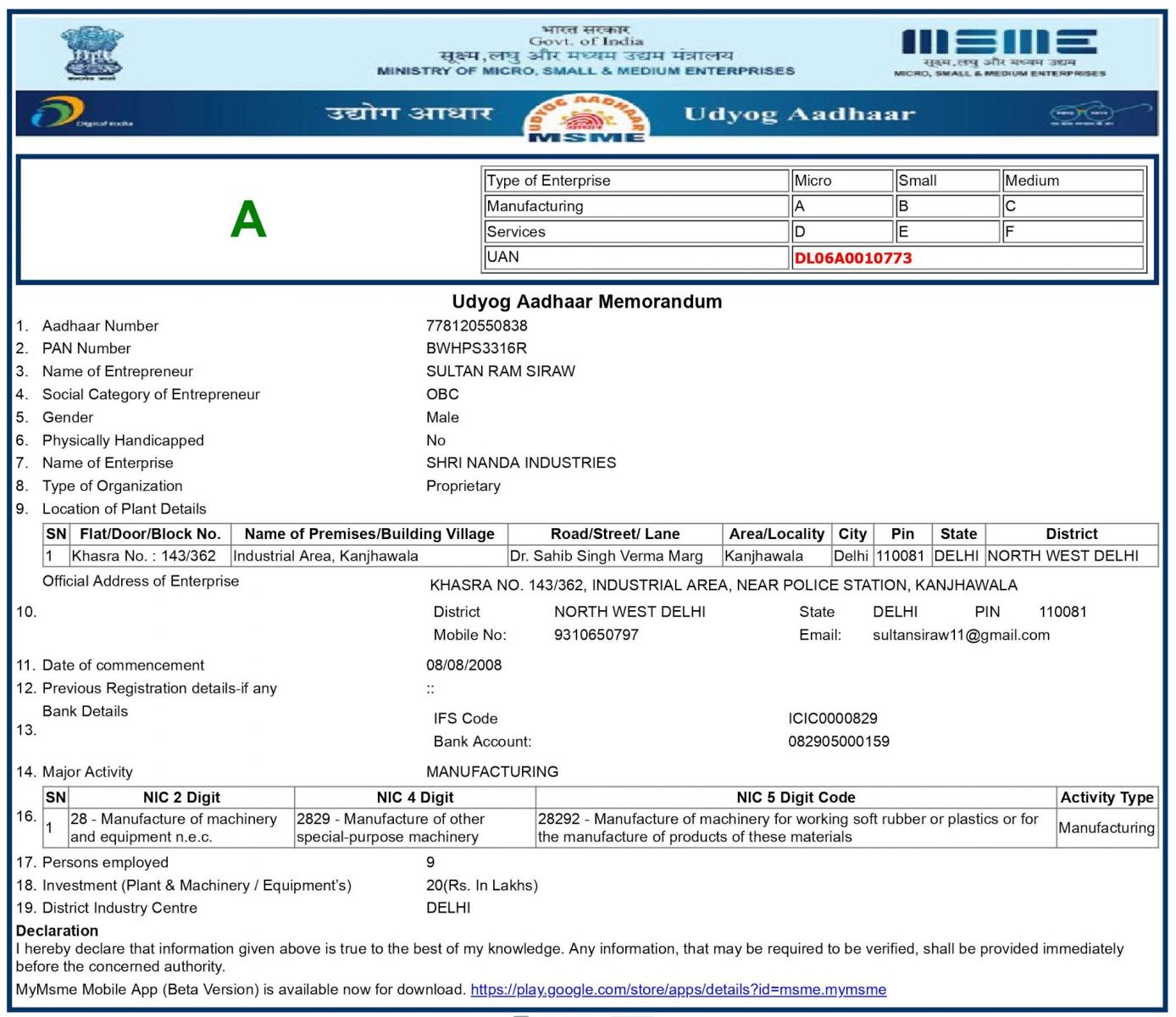
Task: Open the MyMsme Google Play link
Action: coord(678,989)
